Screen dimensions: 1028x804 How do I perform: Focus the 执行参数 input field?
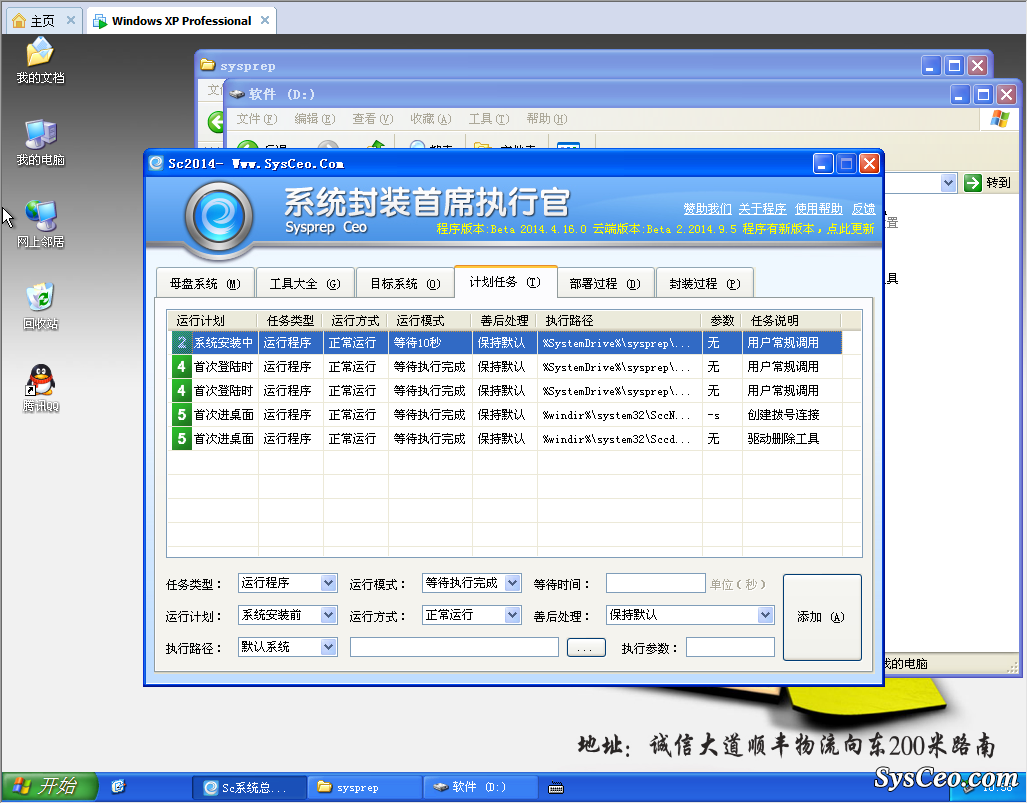(730, 647)
